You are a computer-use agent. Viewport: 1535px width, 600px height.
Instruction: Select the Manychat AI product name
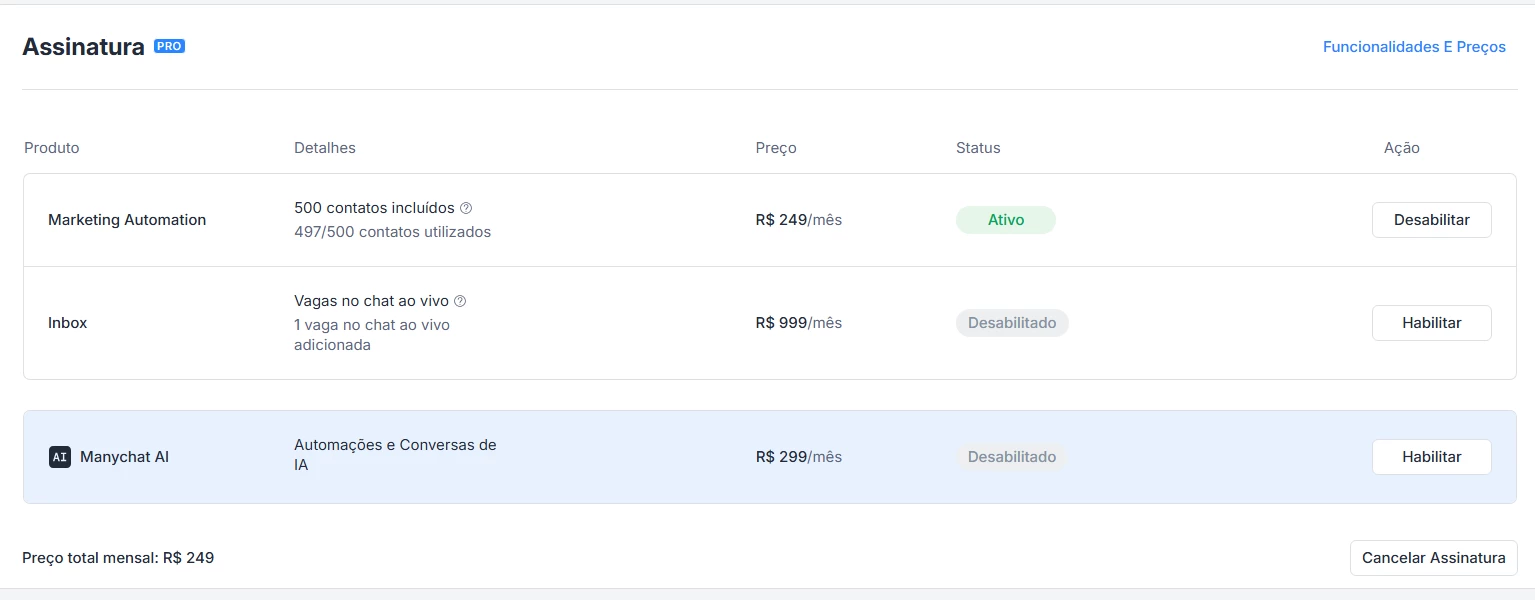(124, 457)
